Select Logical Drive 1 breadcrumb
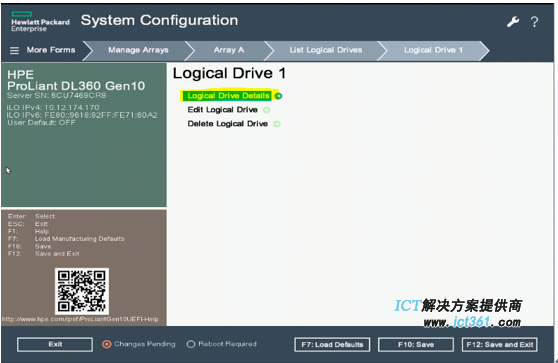Viewport: 558px width, 363px height. coord(433,50)
